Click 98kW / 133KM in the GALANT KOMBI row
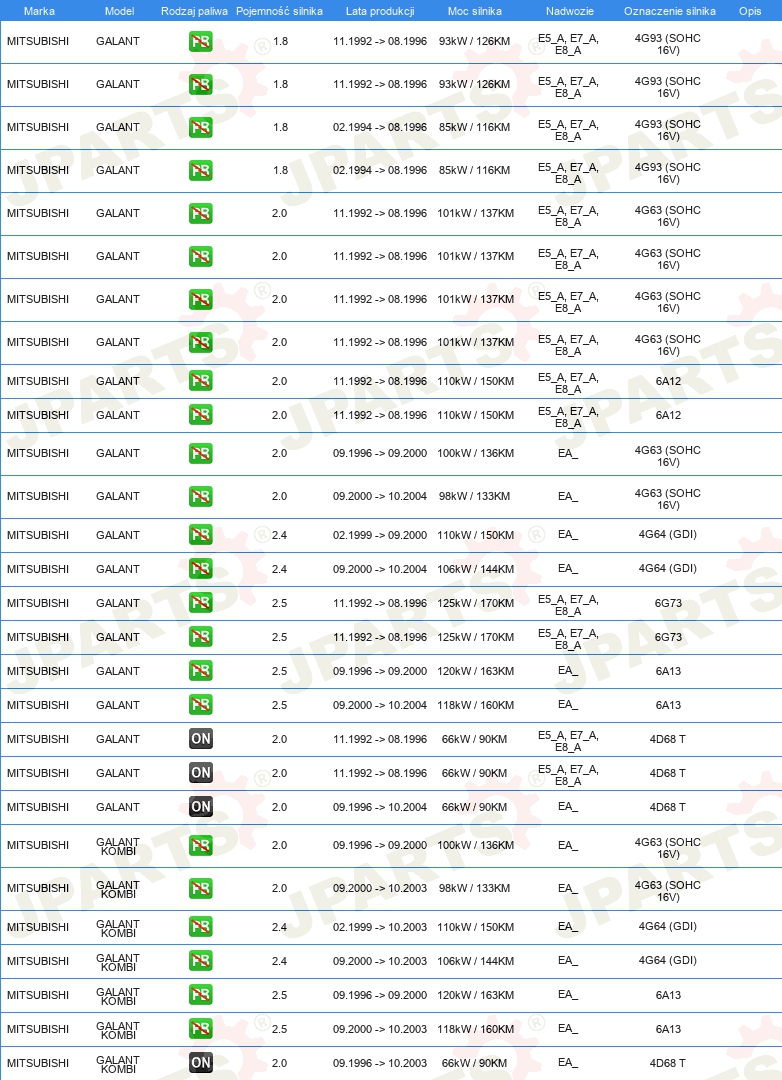Image resolution: width=782 pixels, height=1080 pixels. 475,889
